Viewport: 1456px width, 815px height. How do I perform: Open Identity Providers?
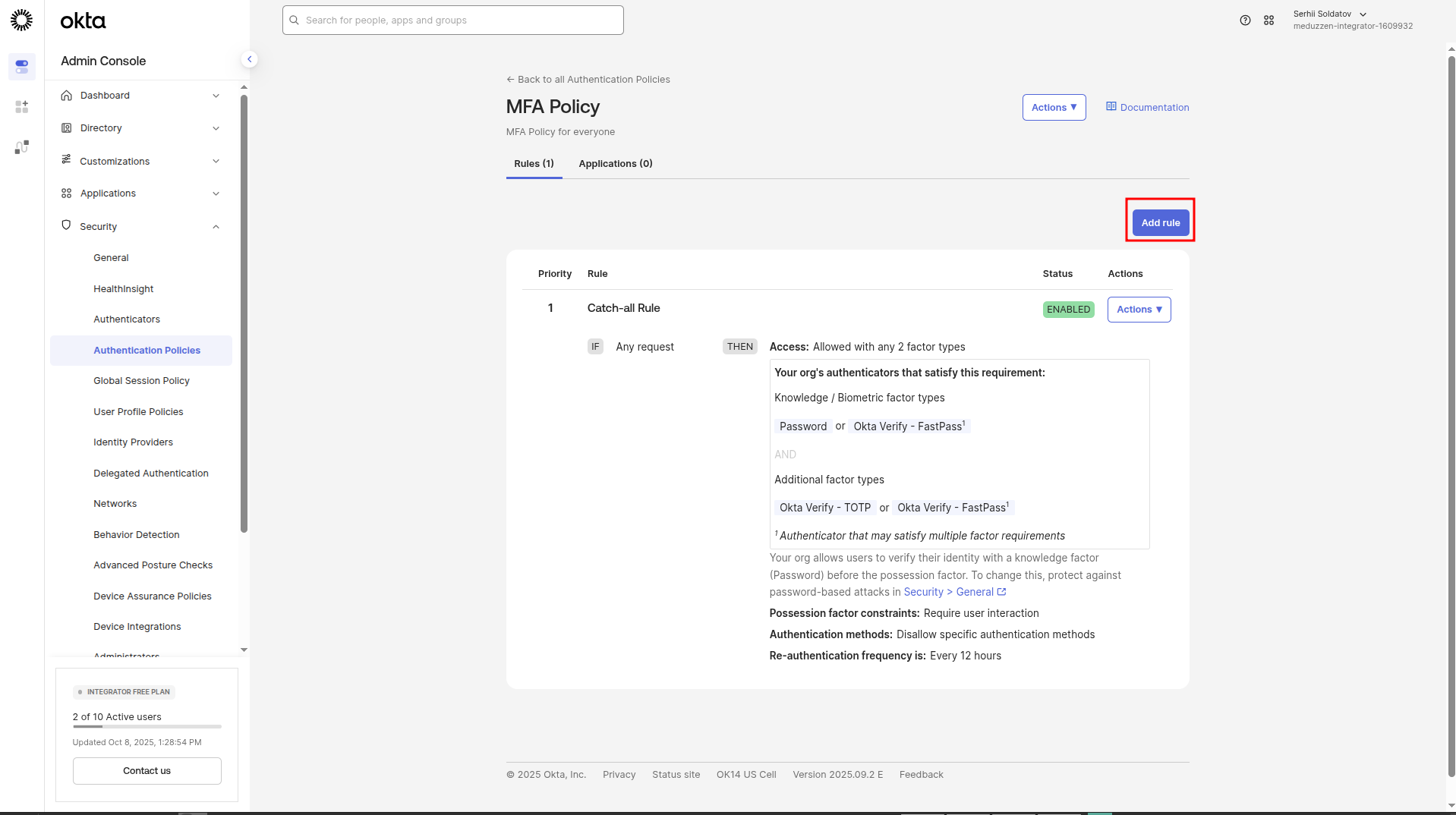[x=133, y=442]
